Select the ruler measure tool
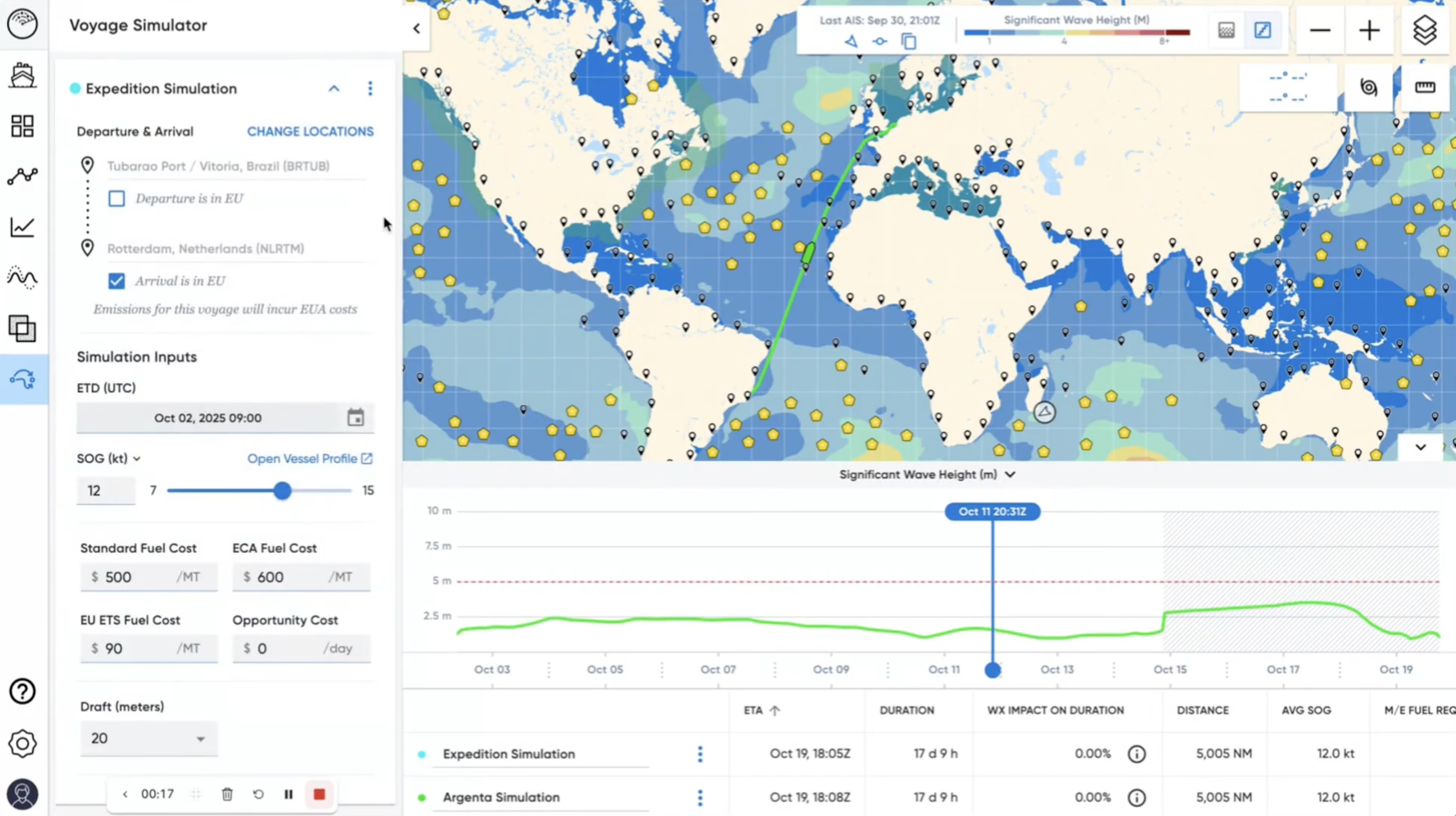The image size is (1456, 816). point(1425,87)
